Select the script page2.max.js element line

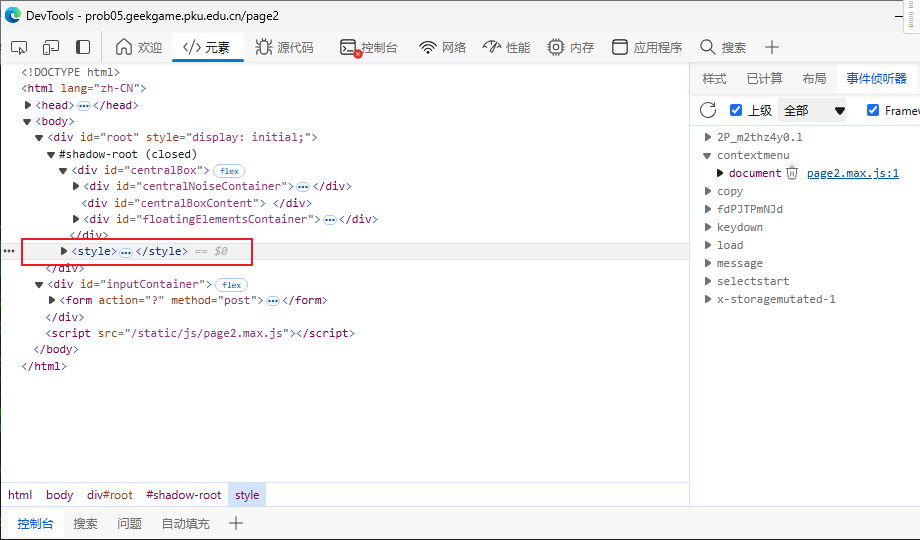(200, 333)
